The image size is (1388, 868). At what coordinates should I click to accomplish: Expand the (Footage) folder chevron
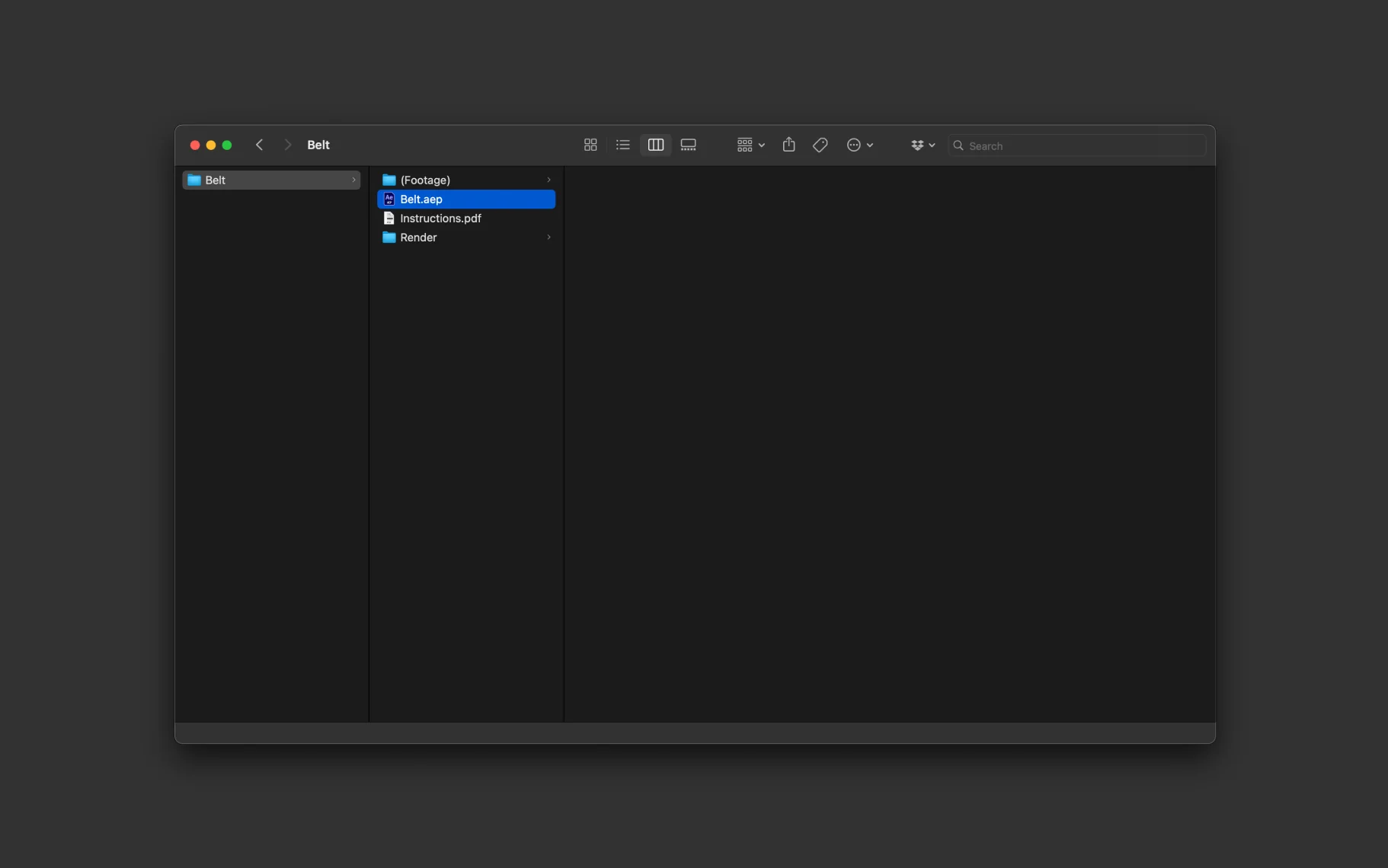pyautogui.click(x=548, y=180)
